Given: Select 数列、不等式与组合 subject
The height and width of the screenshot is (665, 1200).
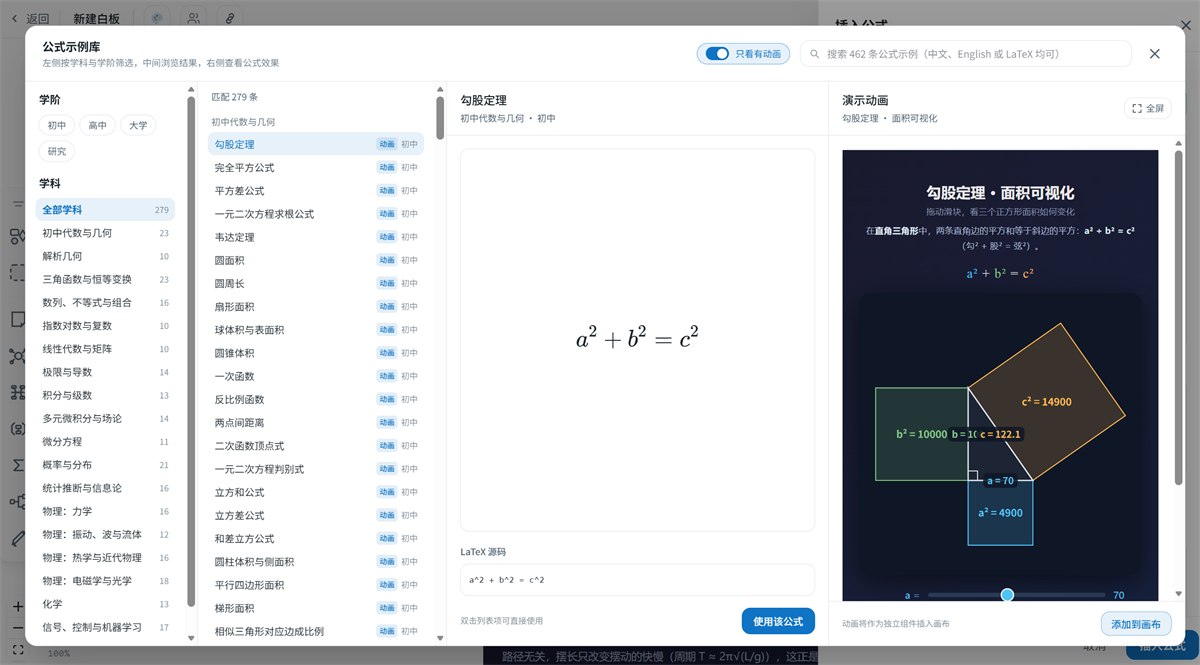Looking at the screenshot, I should 105,302.
